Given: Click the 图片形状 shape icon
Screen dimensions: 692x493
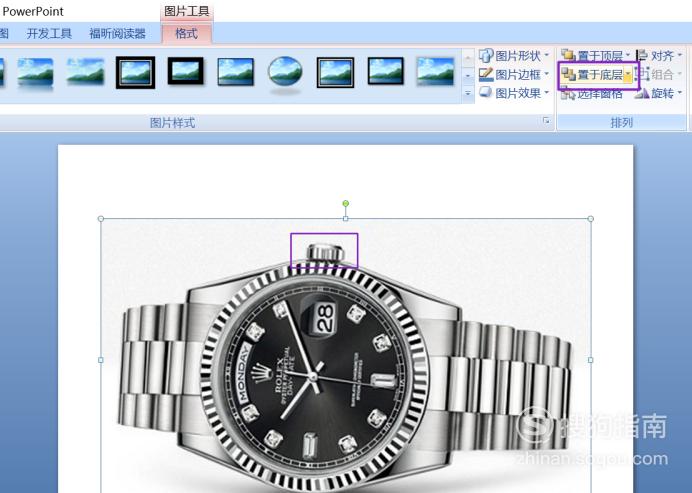Looking at the screenshot, I should point(486,56).
